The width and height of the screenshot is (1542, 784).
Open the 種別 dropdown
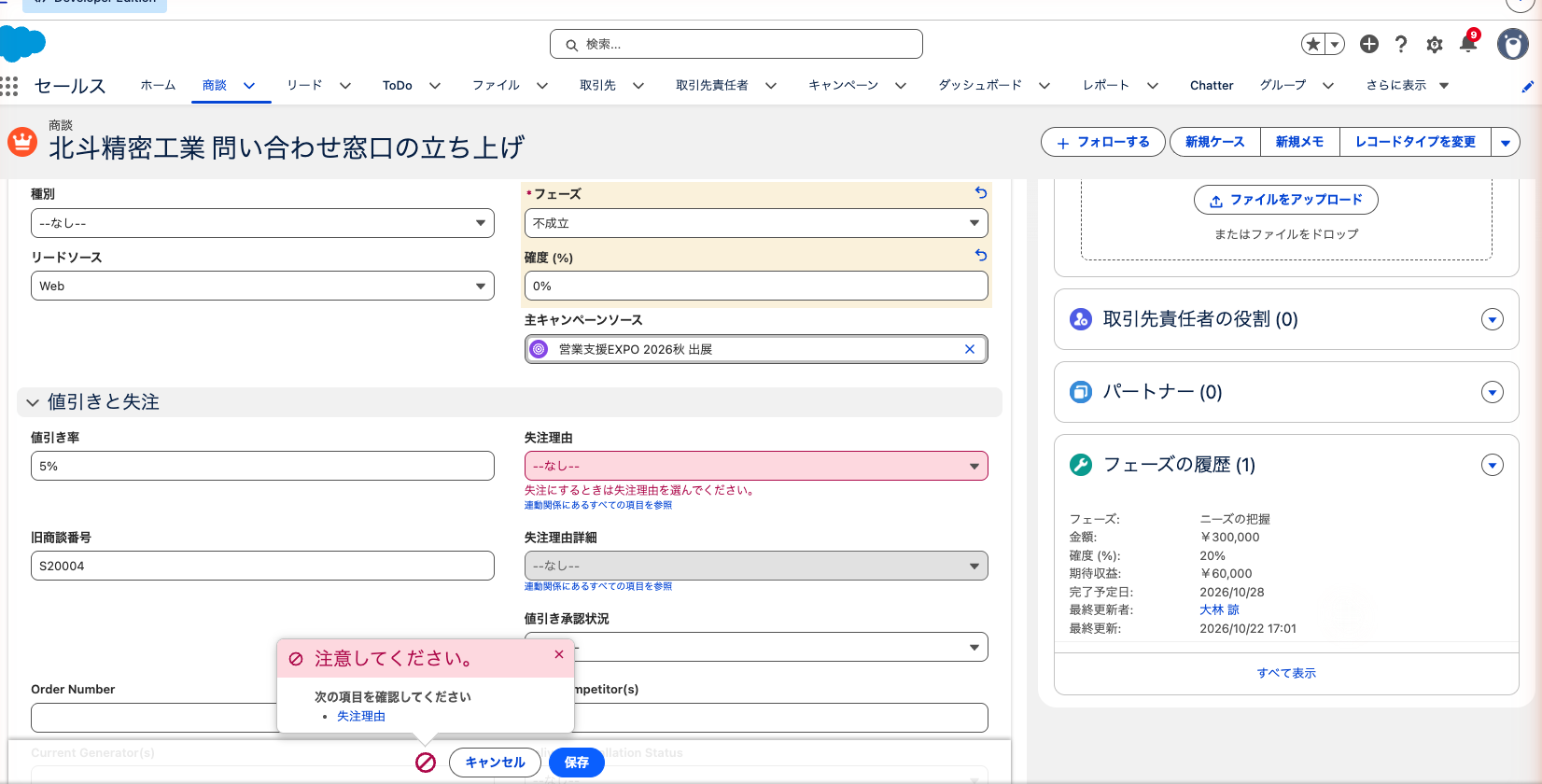pyautogui.click(x=262, y=223)
